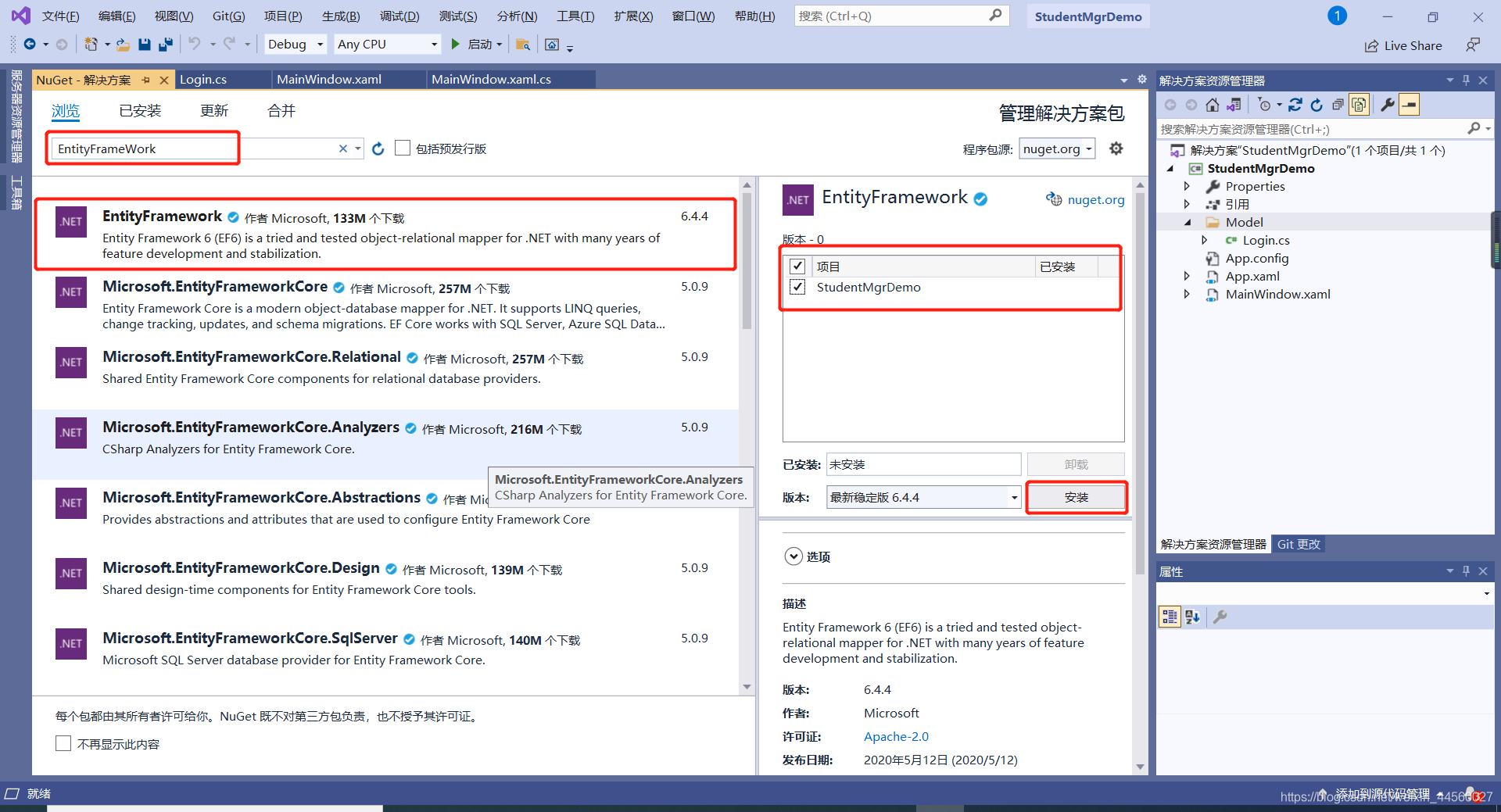Click the Install (安装) button
Viewport: 1501px width, 812px height.
[x=1076, y=497]
